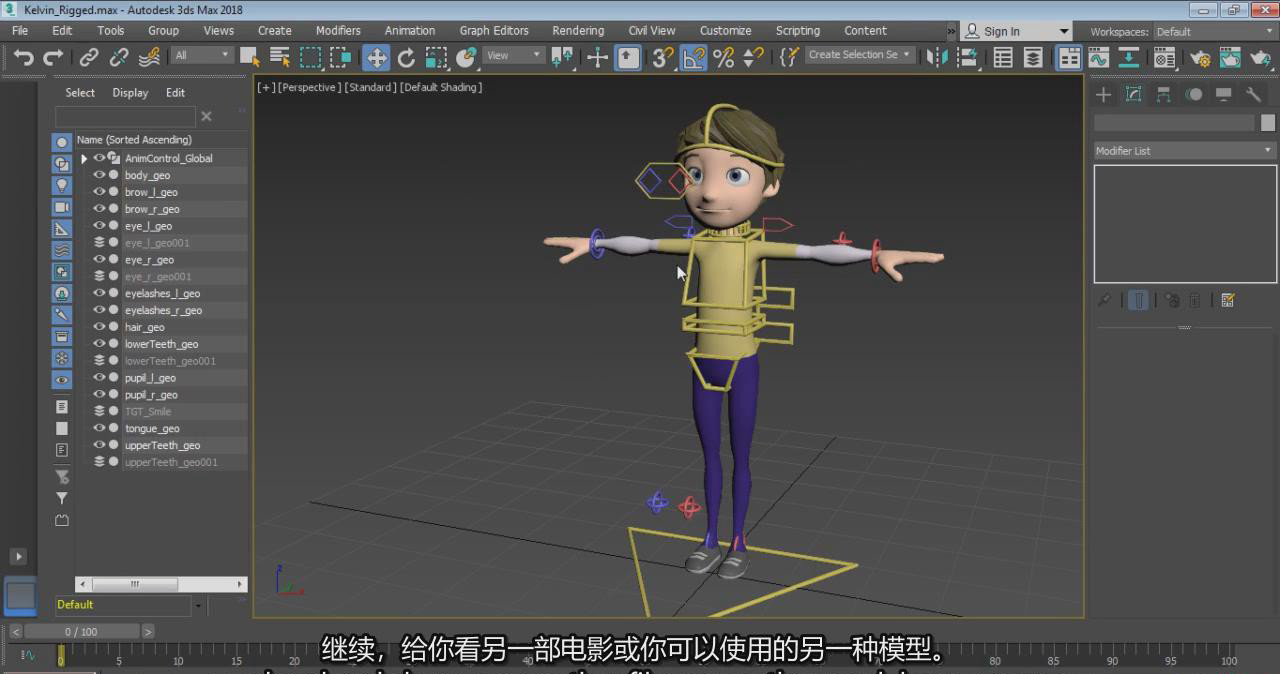Open the Modifier List dropdown
Image resolution: width=1280 pixels, height=674 pixels.
[1184, 151]
